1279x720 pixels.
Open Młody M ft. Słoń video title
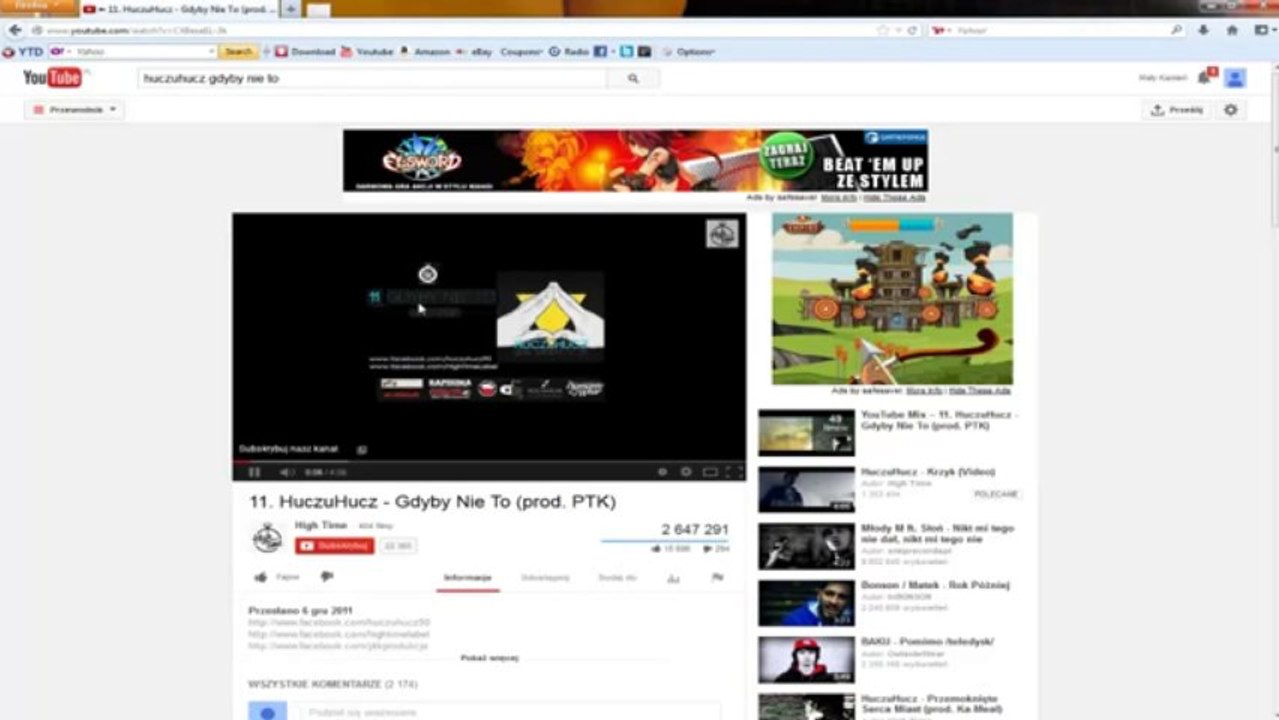(937, 533)
